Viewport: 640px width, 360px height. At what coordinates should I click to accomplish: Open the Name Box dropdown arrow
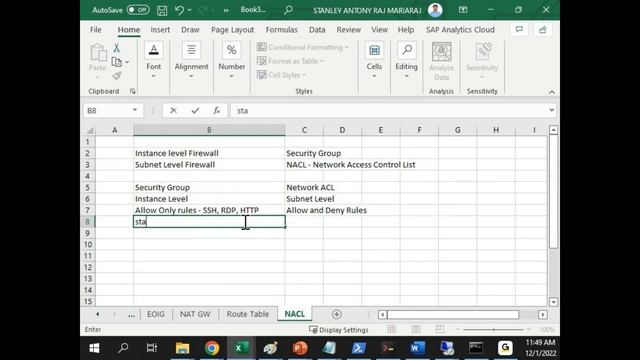coord(135,110)
